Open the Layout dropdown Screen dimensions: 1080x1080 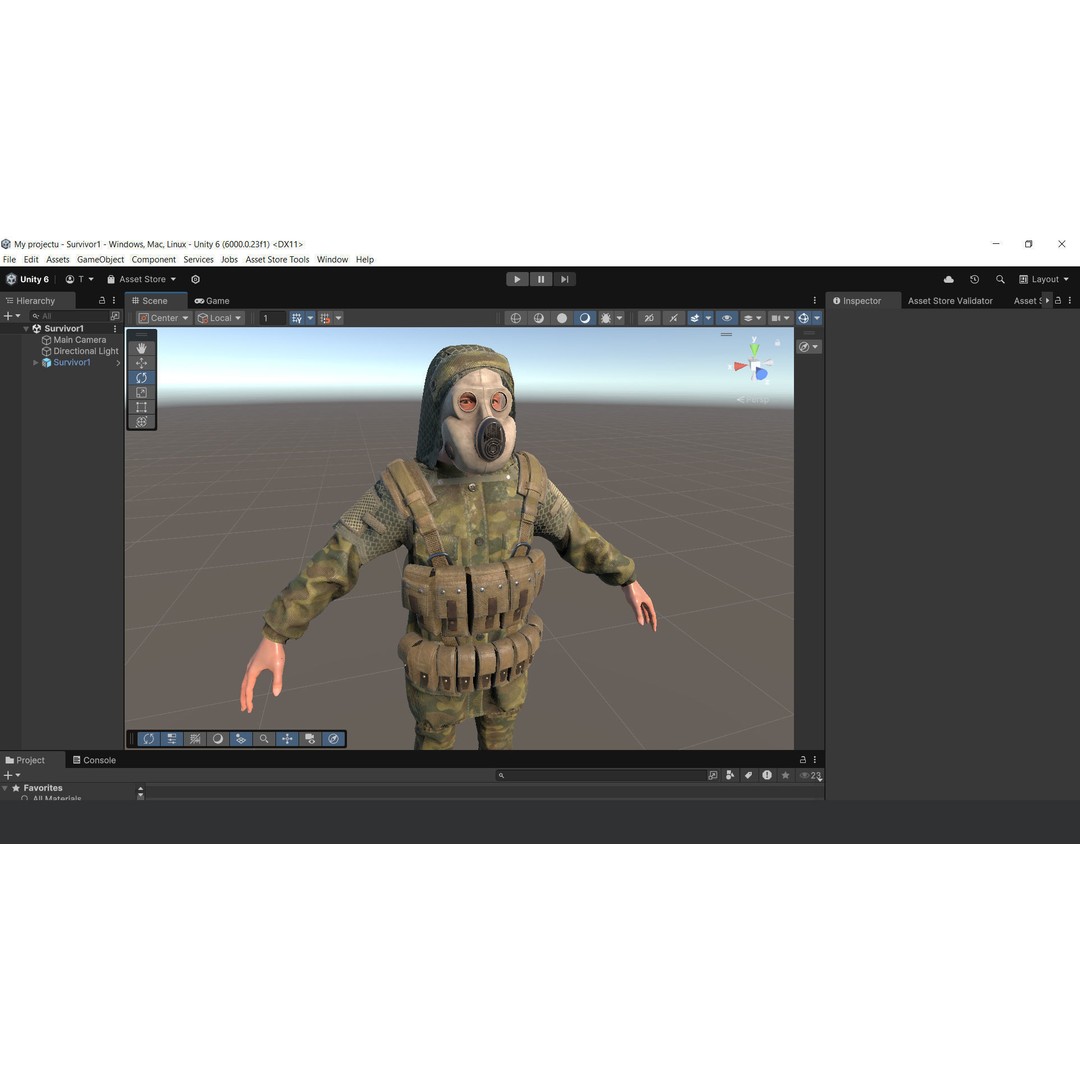pyautogui.click(x=1043, y=279)
